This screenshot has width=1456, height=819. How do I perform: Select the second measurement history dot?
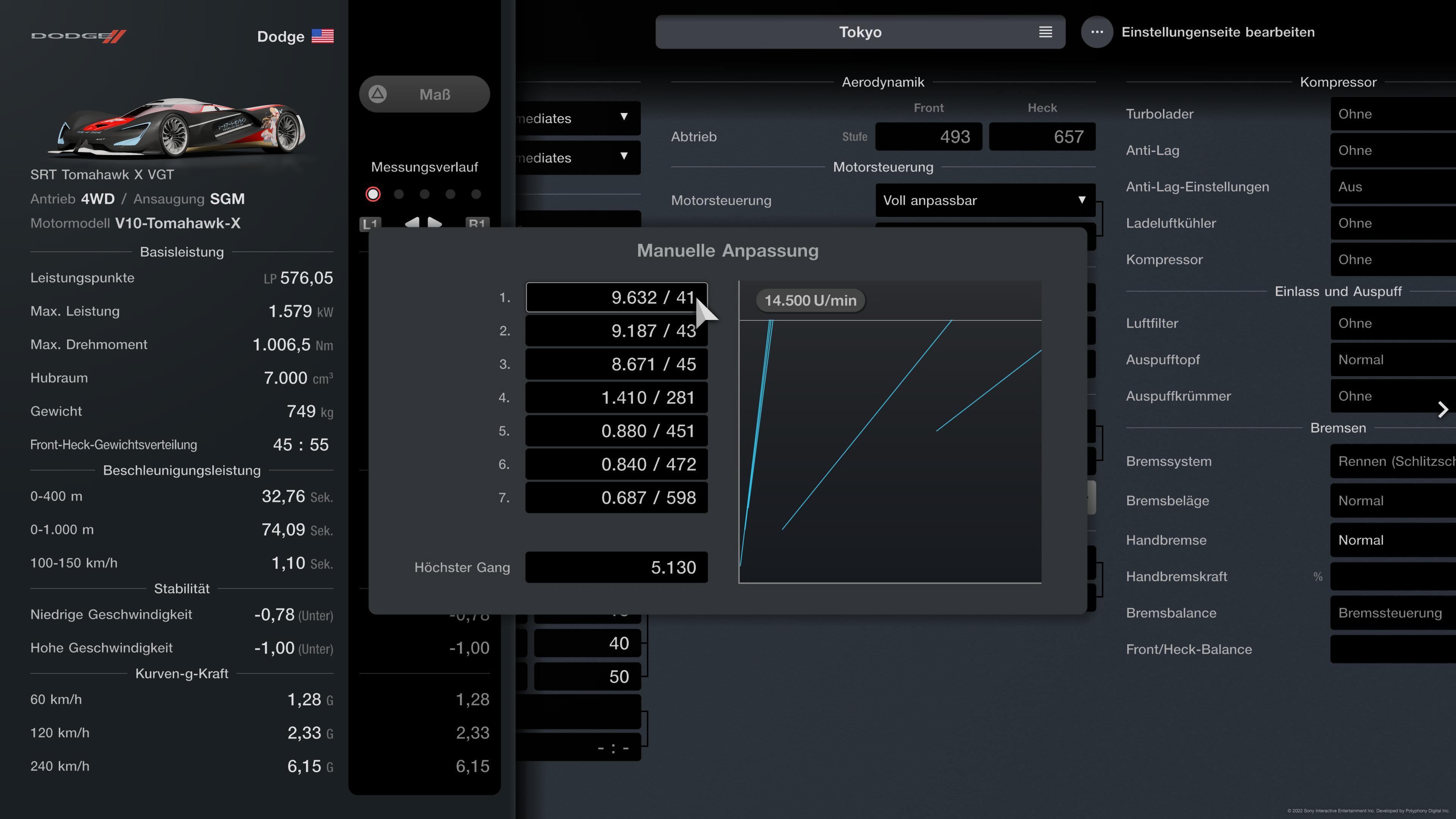click(399, 195)
